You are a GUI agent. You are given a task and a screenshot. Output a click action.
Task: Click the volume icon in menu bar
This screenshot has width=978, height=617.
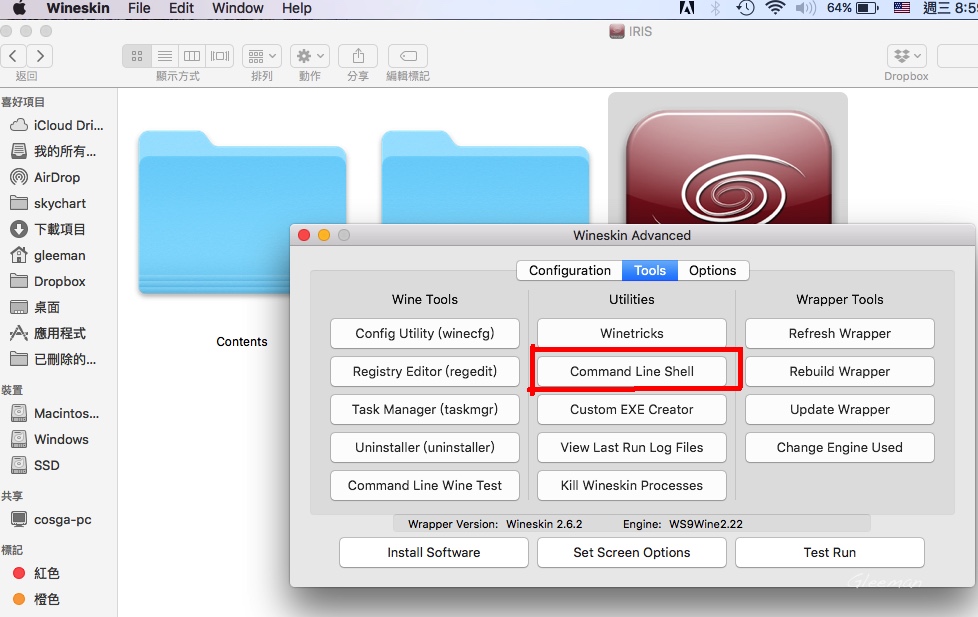click(x=805, y=8)
